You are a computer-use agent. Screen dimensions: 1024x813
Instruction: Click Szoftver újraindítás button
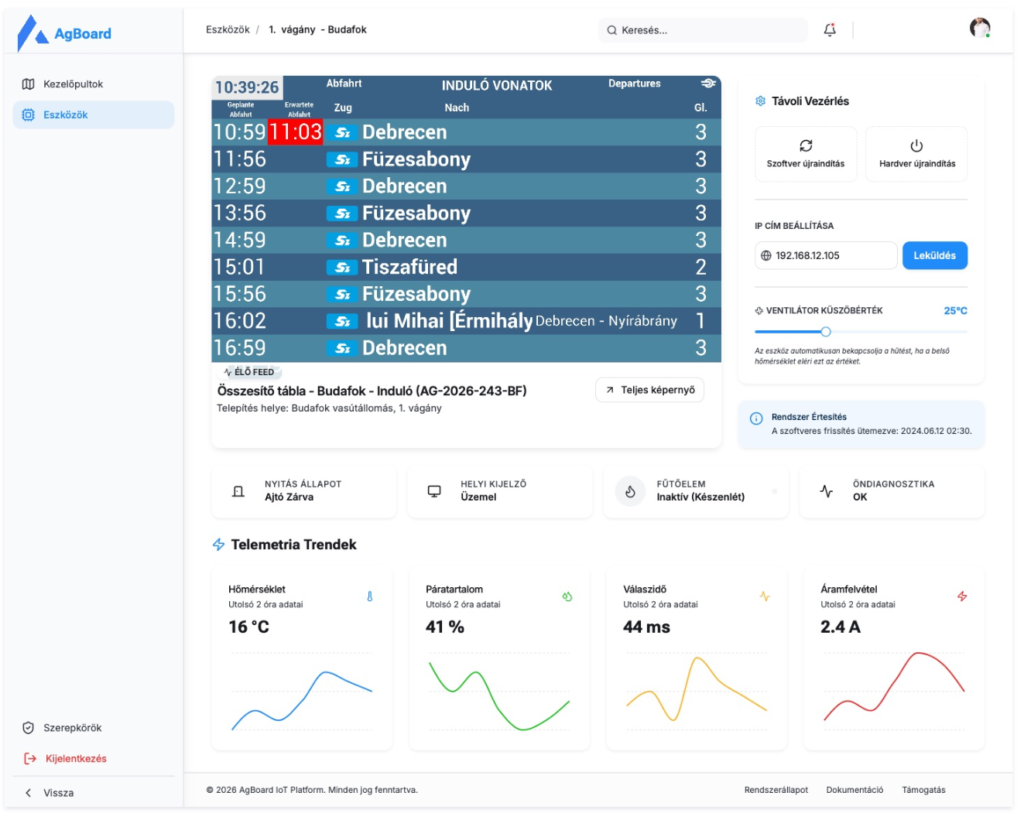click(805, 154)
